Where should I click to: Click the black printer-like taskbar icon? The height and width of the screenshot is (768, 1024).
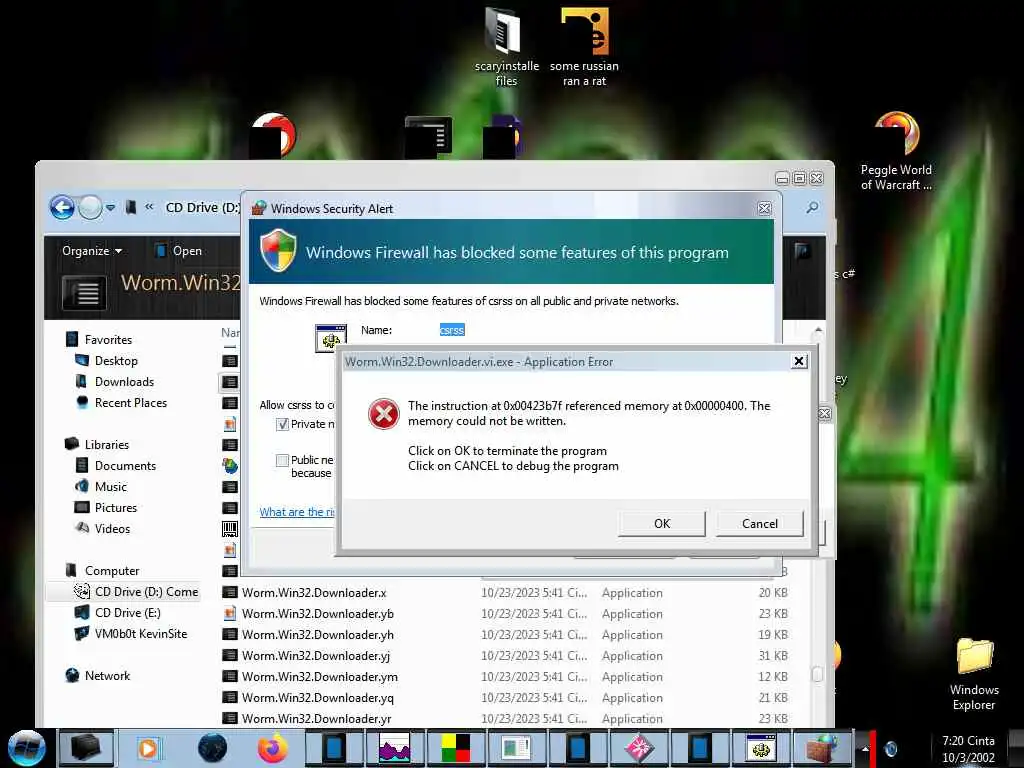click(x=86, y=748)
